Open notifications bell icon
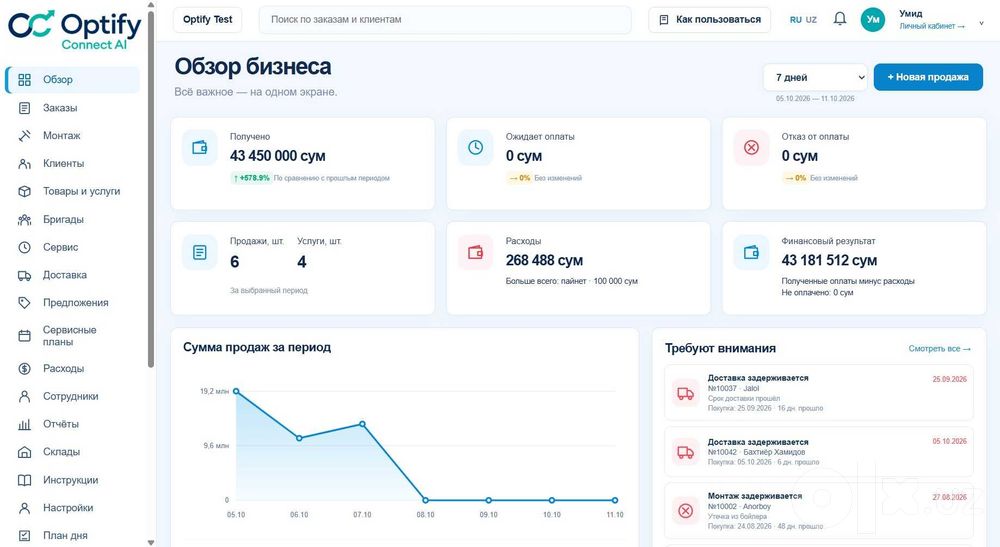The width and height of the screenshot is (1000, 547). pos(840,19)
